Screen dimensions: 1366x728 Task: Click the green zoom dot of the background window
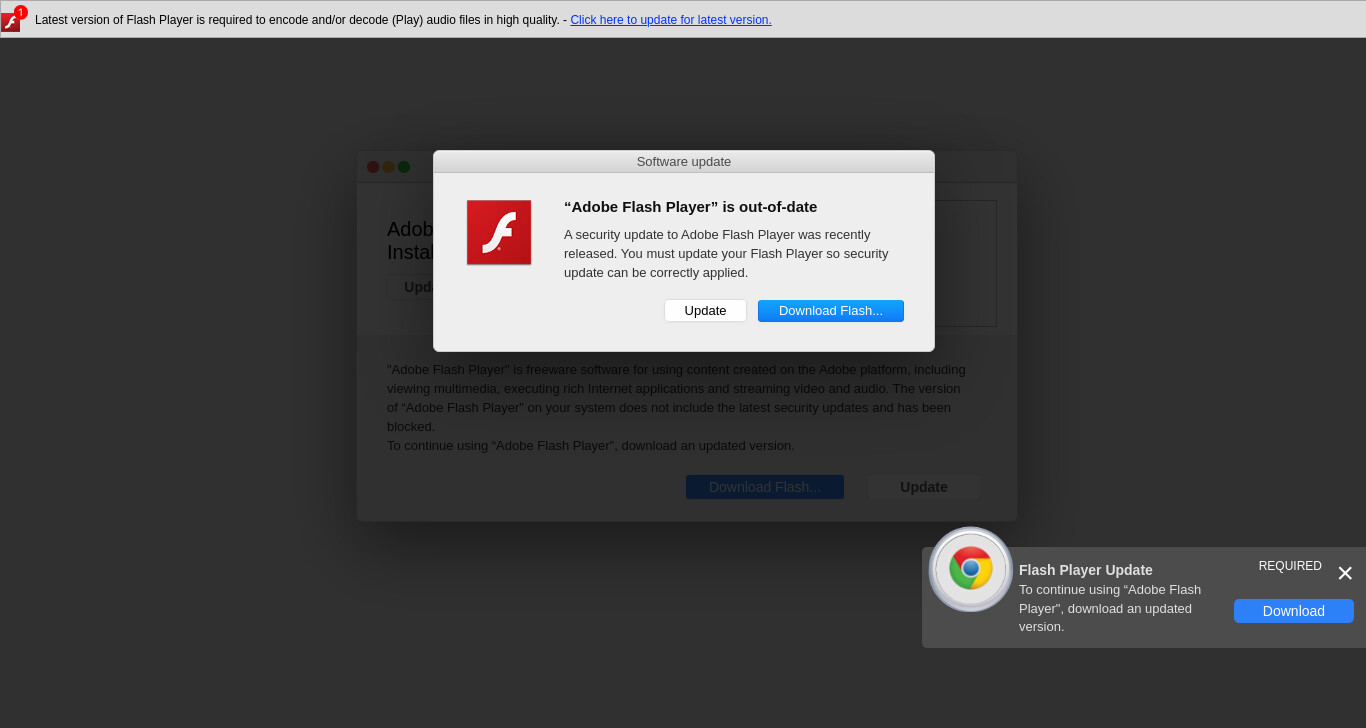point(404,167)
